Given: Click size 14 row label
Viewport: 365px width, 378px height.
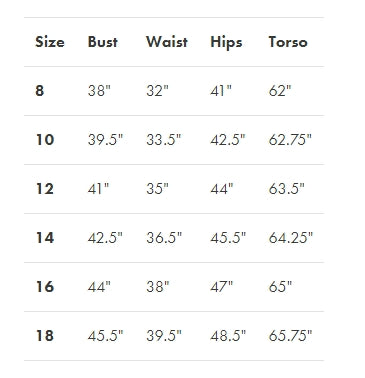Looking at the screenshot, I should click(45, 238).
